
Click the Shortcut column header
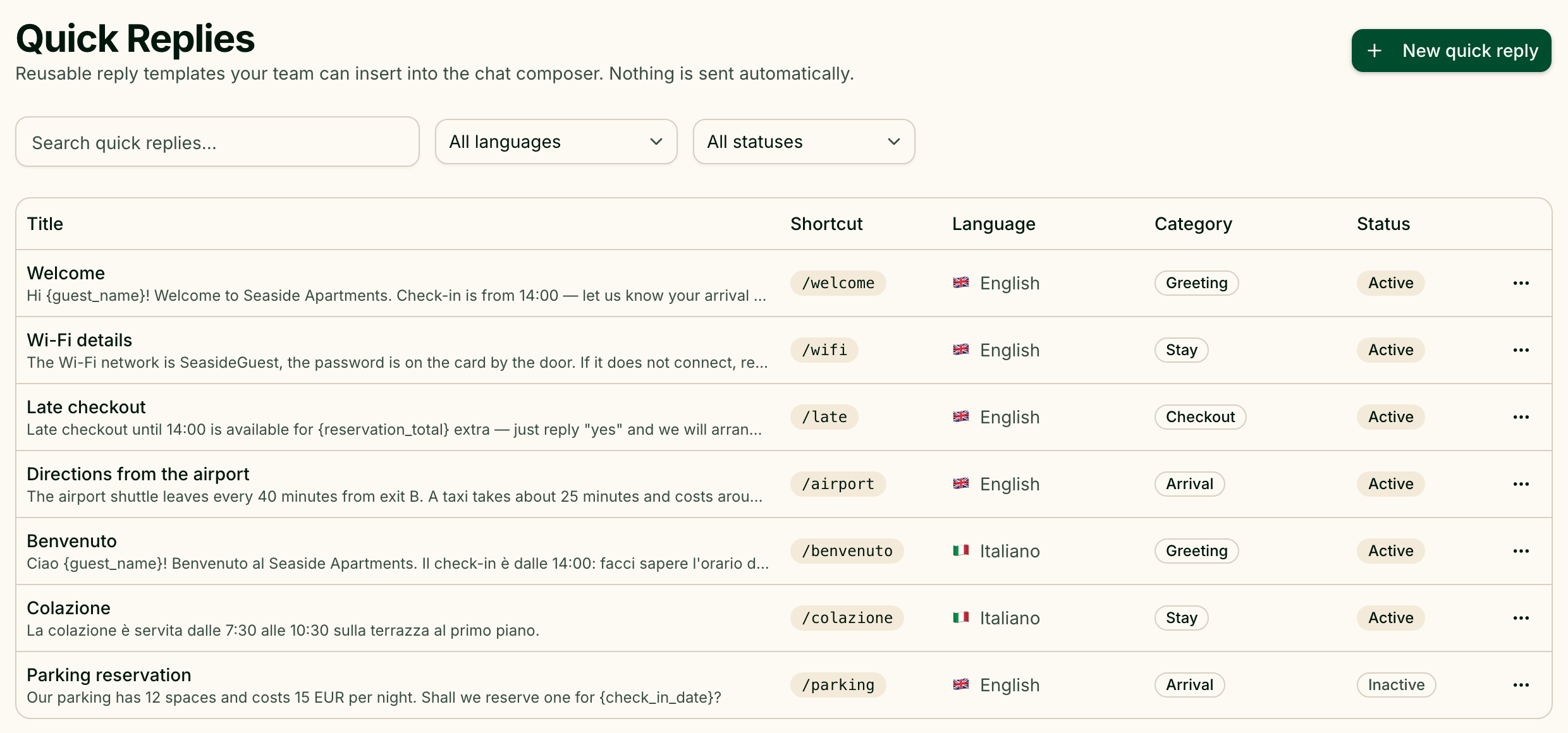click(826, 224)
